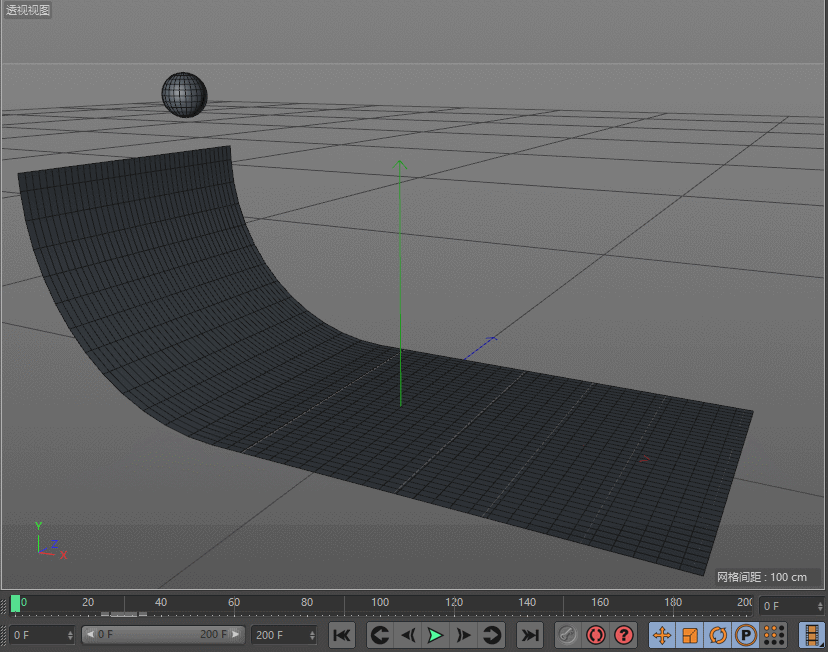Jump to the end of the animation

coord(530,635)
